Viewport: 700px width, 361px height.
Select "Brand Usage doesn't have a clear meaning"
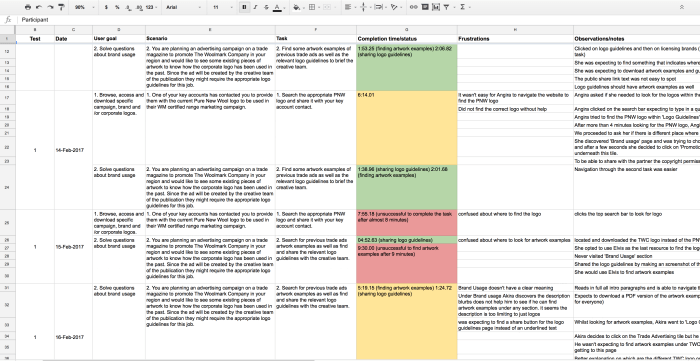click(x=515, y=288)
